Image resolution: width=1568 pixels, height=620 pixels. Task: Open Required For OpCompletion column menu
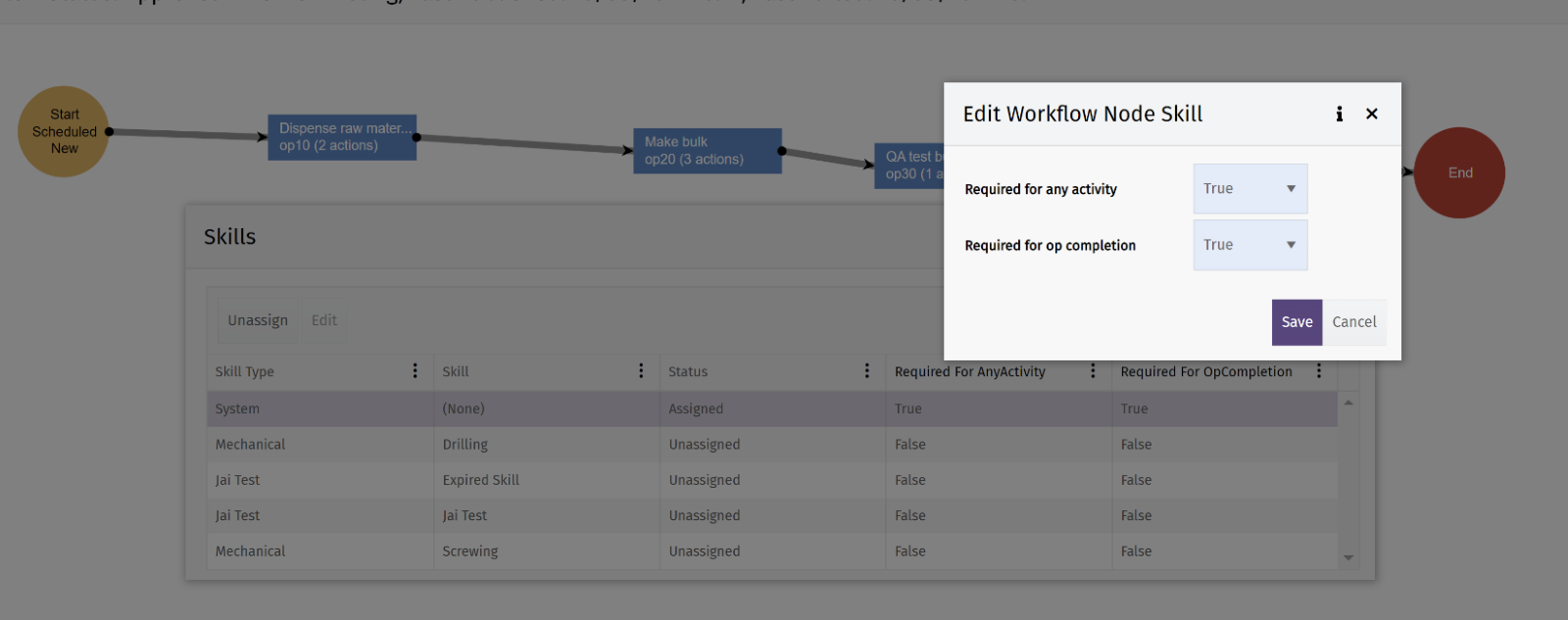(1319, 371)
